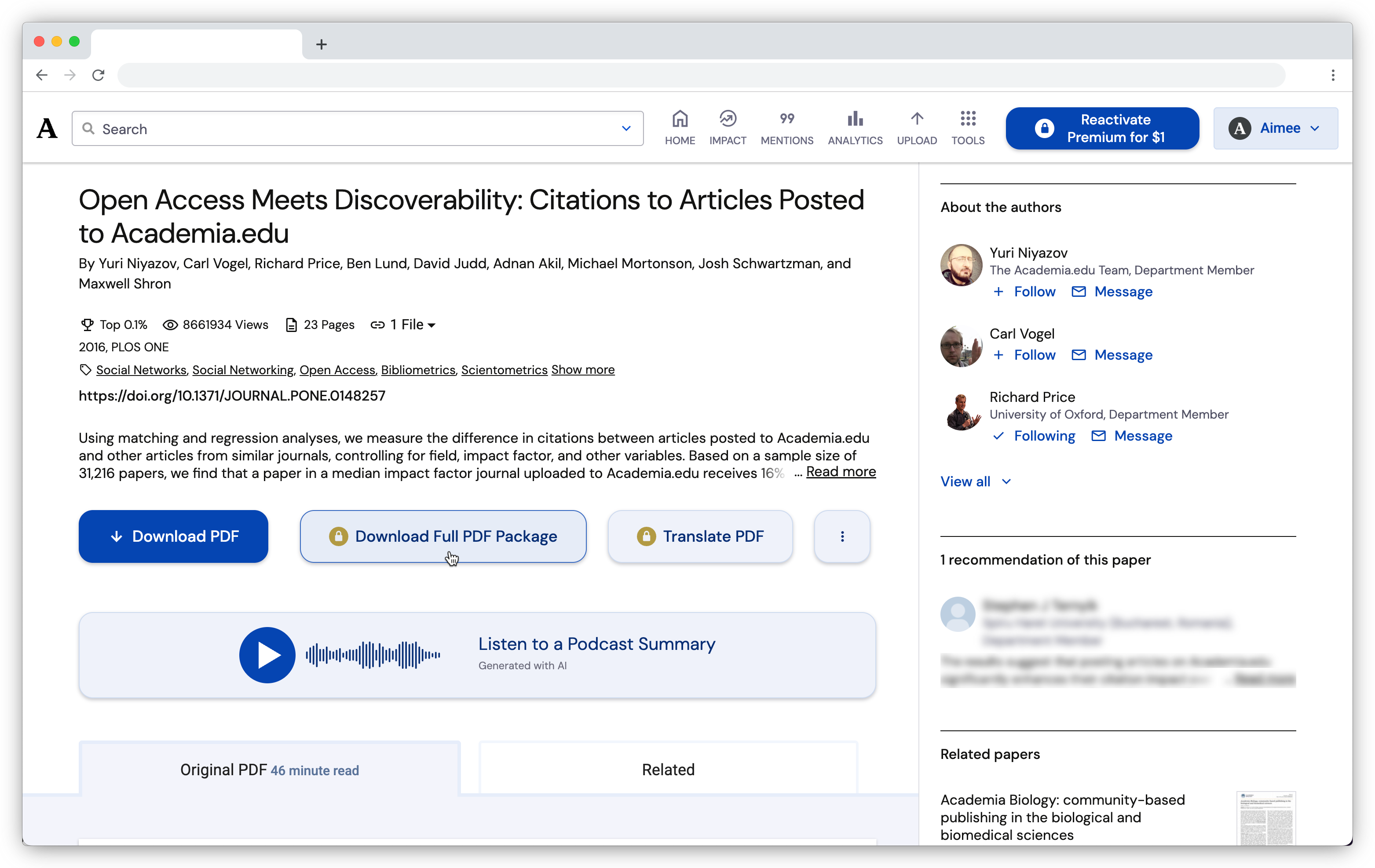Open the Impact page

[728, 128]
